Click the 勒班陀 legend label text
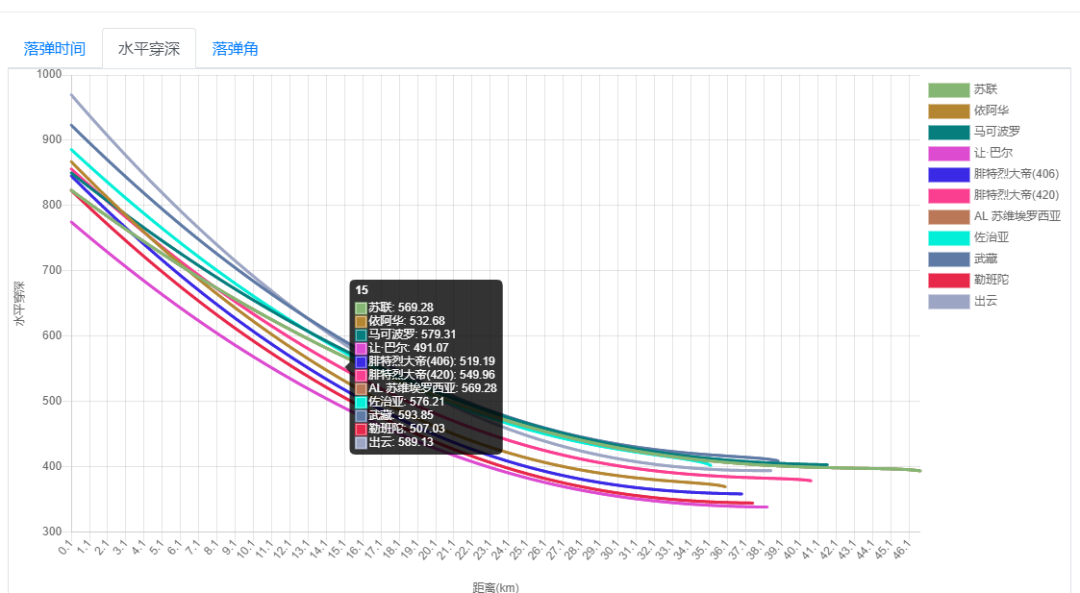1080x593 pixels. tap(991, 280)
